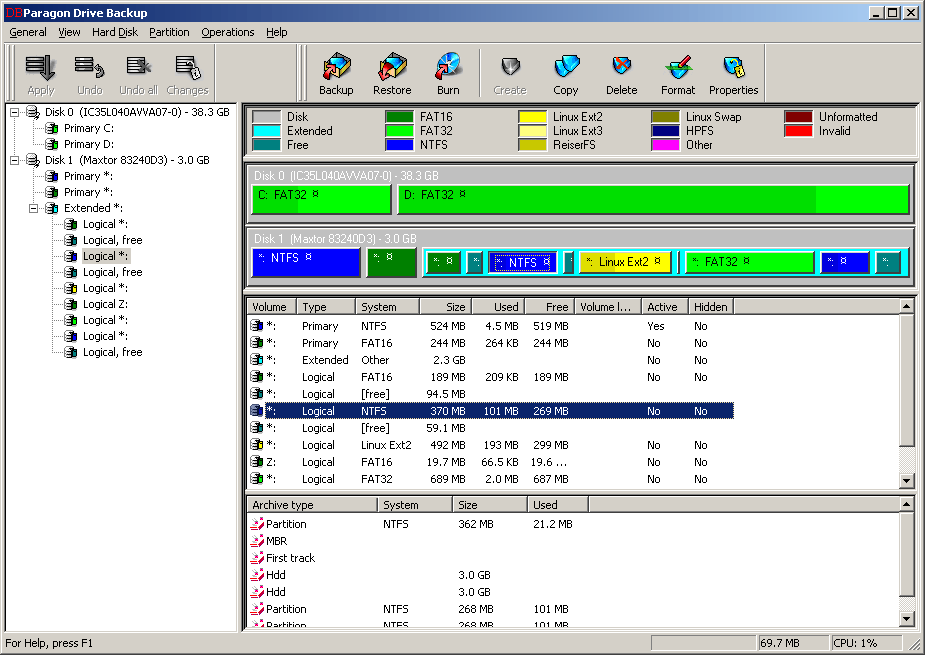
Task: Open the Partition menu
Action: (x=169, y=32)
